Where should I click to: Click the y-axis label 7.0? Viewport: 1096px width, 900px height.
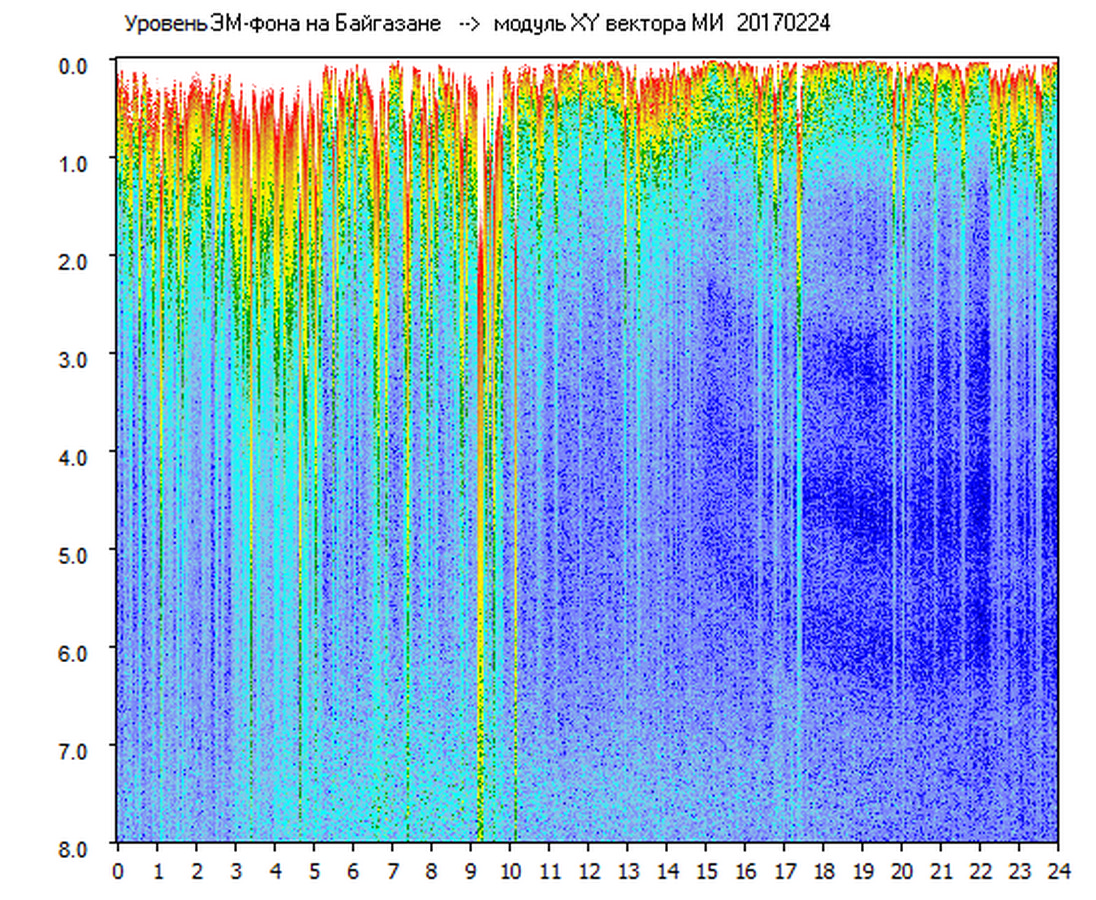[x=76, y=750]
